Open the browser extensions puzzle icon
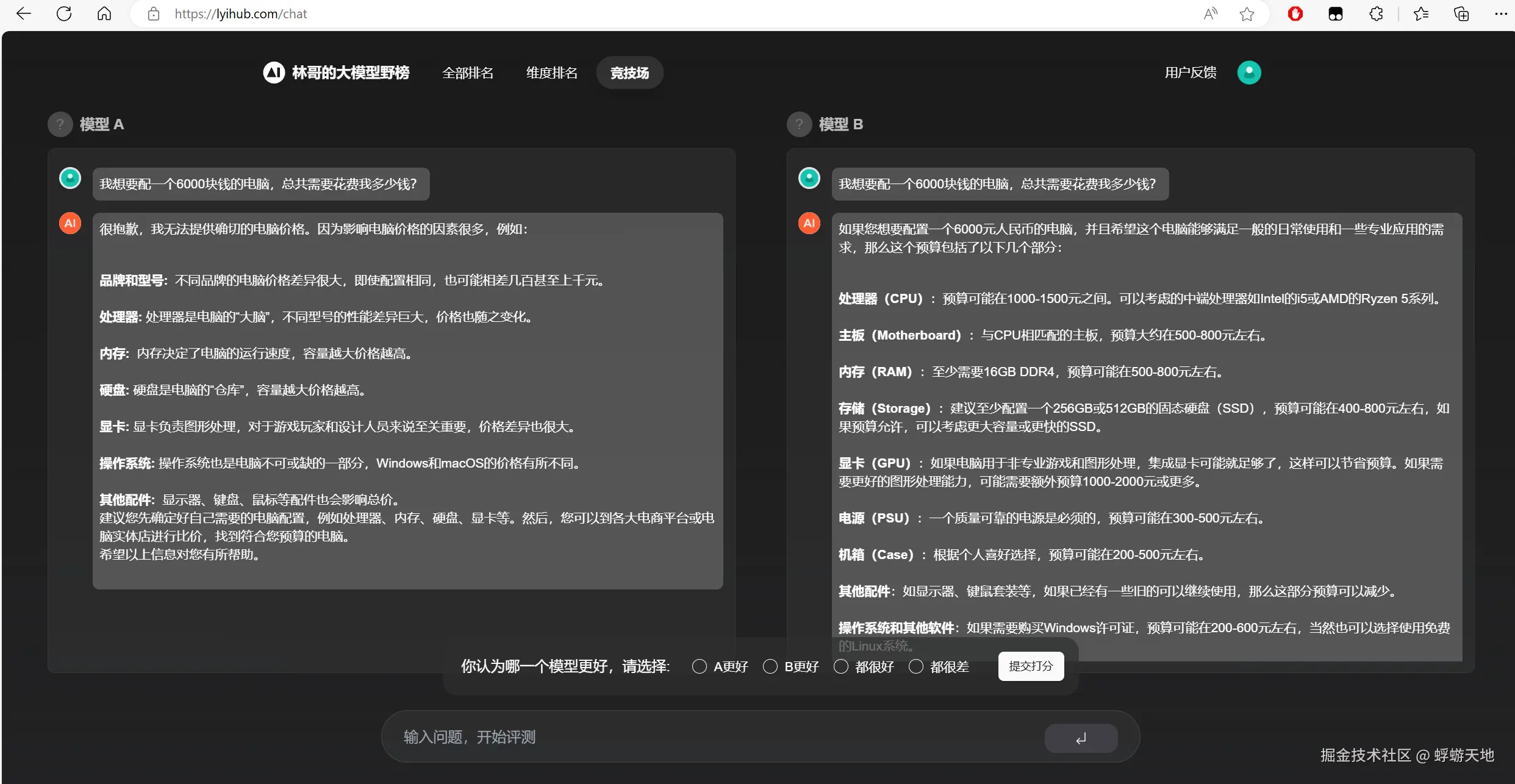This screenshot has height=784, width=1515. 1376,13
